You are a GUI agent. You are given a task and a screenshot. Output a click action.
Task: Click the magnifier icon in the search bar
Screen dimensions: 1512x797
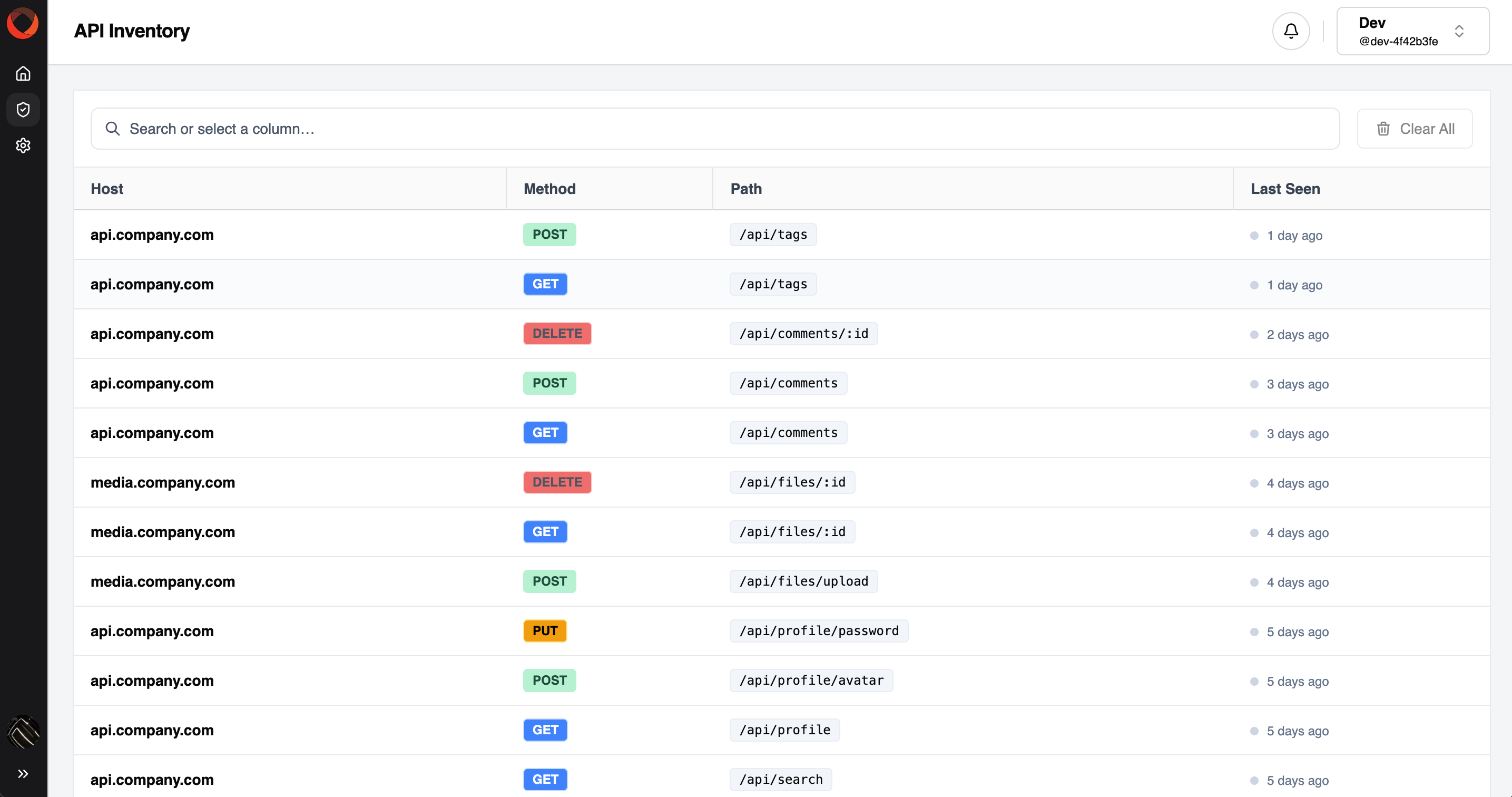click(x=112, y=129)
